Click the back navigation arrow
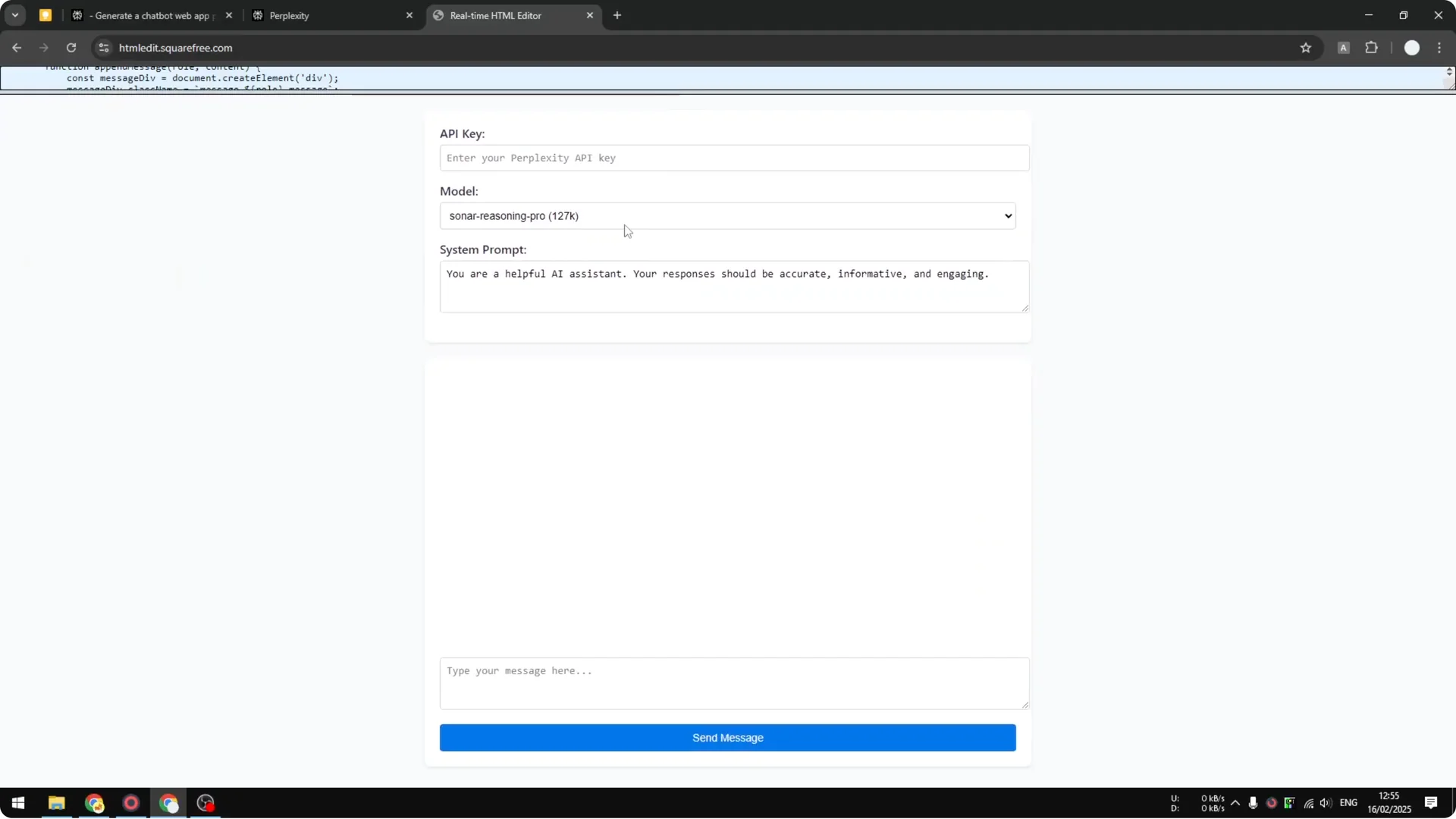The image size is (1456, 819). coord(17,47)
